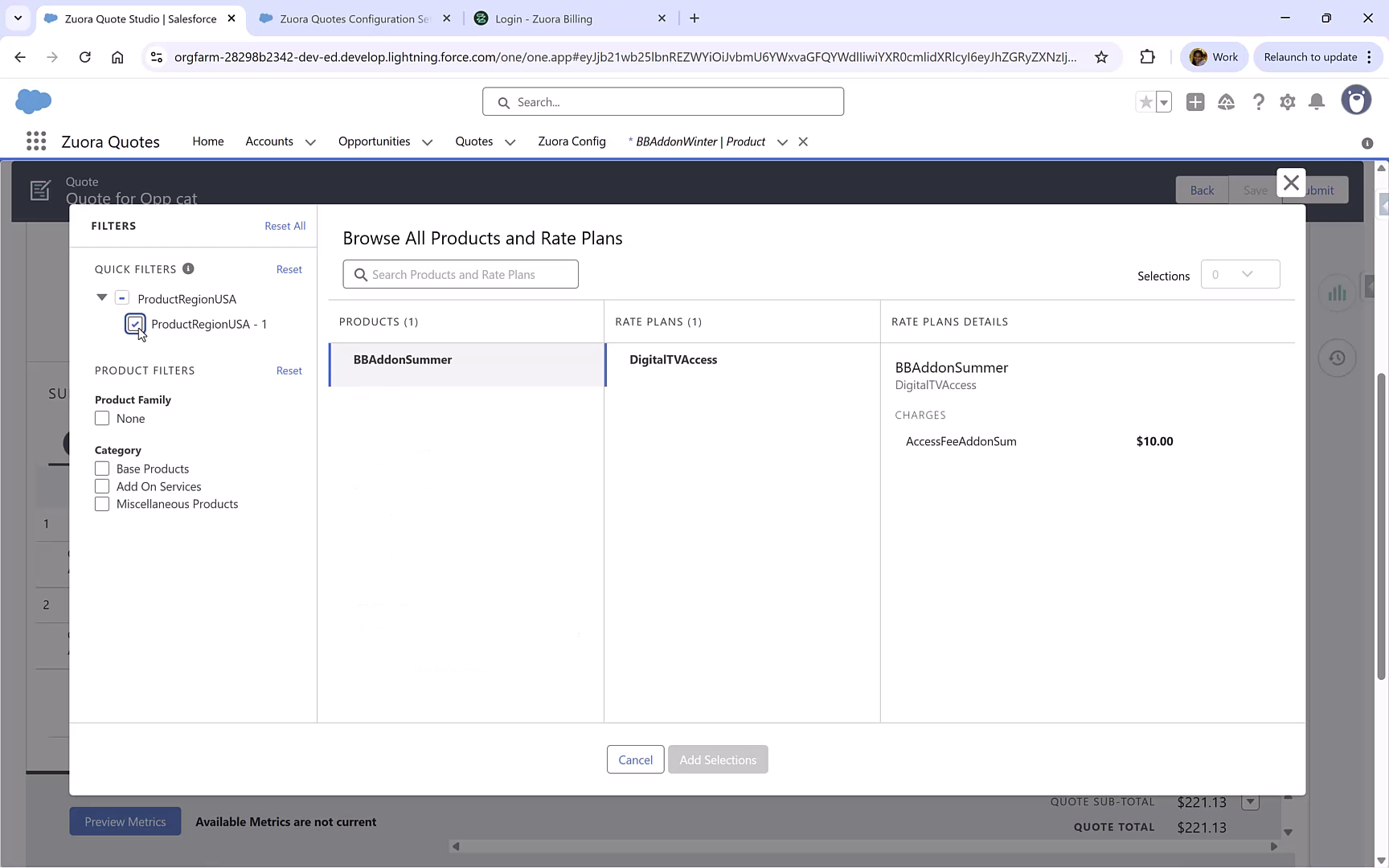Image resolution: width=1389 pixels, height=868 pixels.
Task: Open the version history clock icon
Action: pos(1338,358)
